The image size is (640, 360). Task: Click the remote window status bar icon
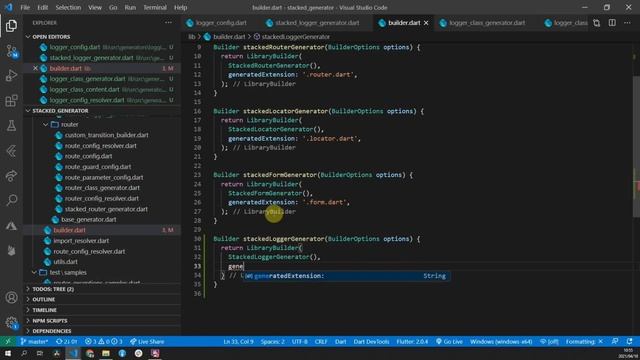[x=8, y=341]
